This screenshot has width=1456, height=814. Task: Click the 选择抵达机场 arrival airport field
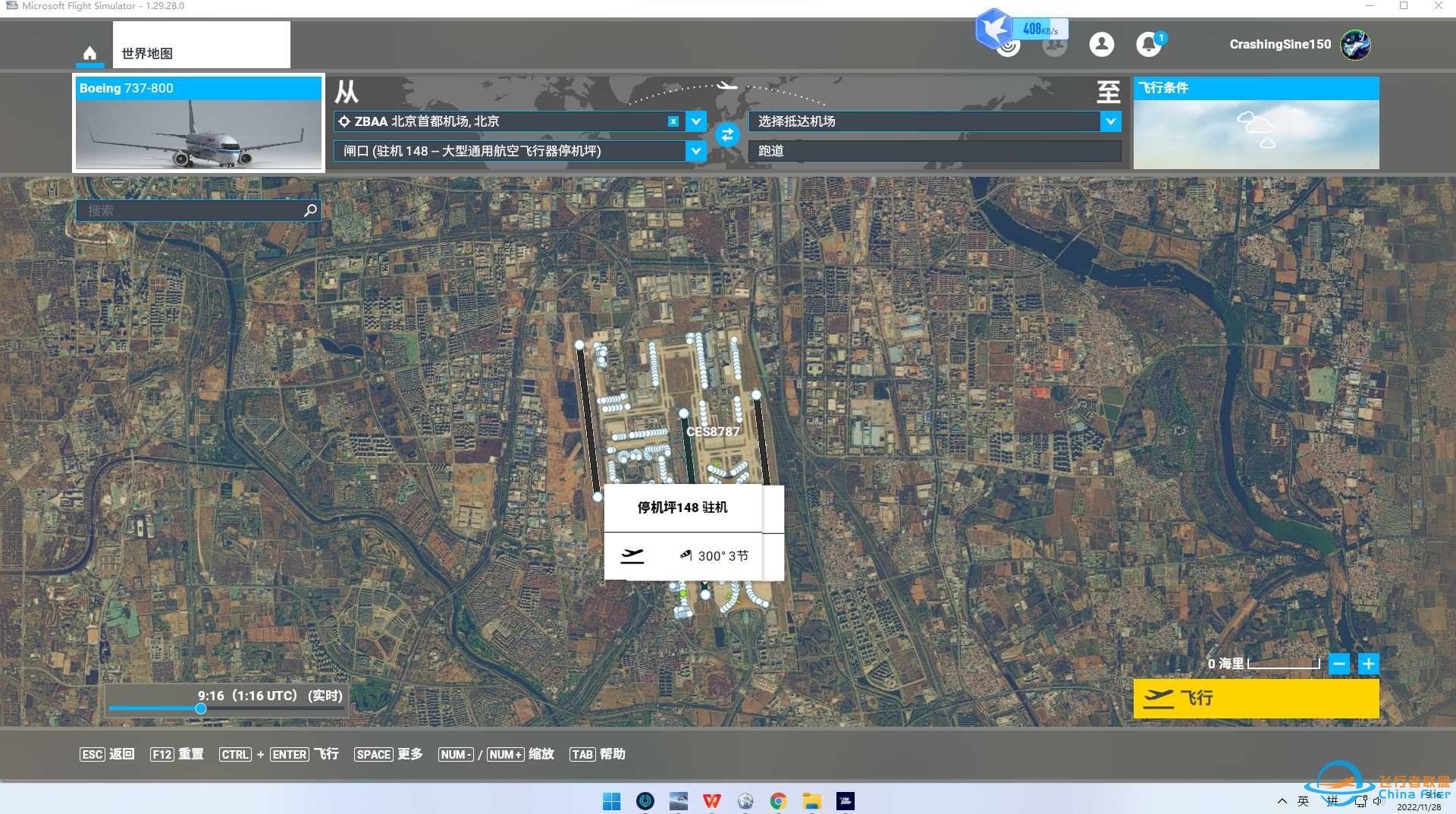(x=924, y=121)
